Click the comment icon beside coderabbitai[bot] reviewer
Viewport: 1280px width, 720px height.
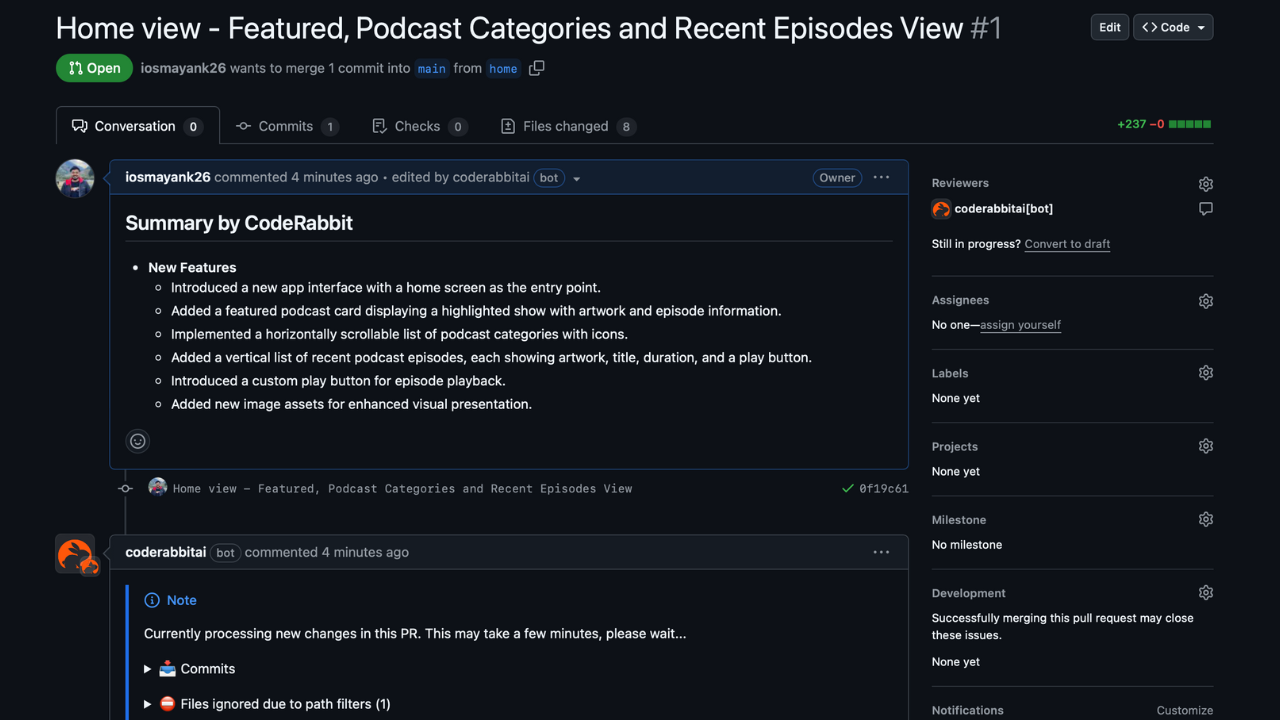1206,209
